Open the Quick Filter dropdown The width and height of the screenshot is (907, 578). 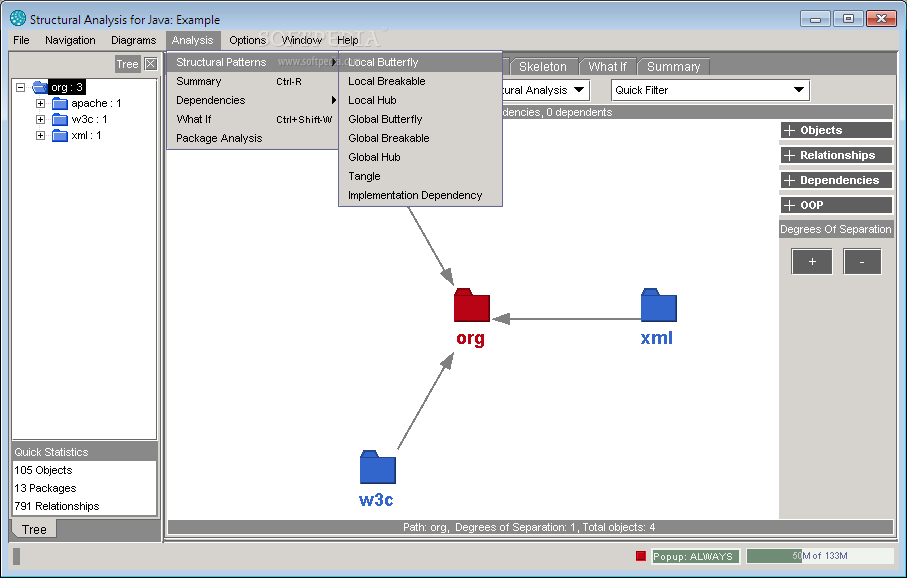click(x=710, y=90)
